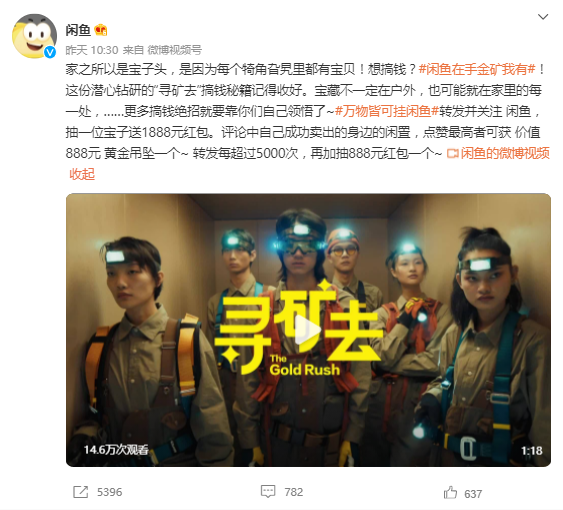
Task: Click the 微博视频号 source link
Action: (175, 50)
